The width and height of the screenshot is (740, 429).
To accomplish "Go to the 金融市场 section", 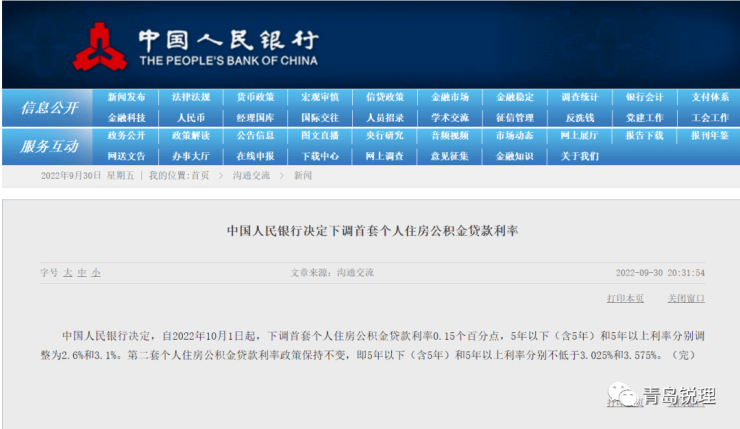I will click(x=449, y=98).
